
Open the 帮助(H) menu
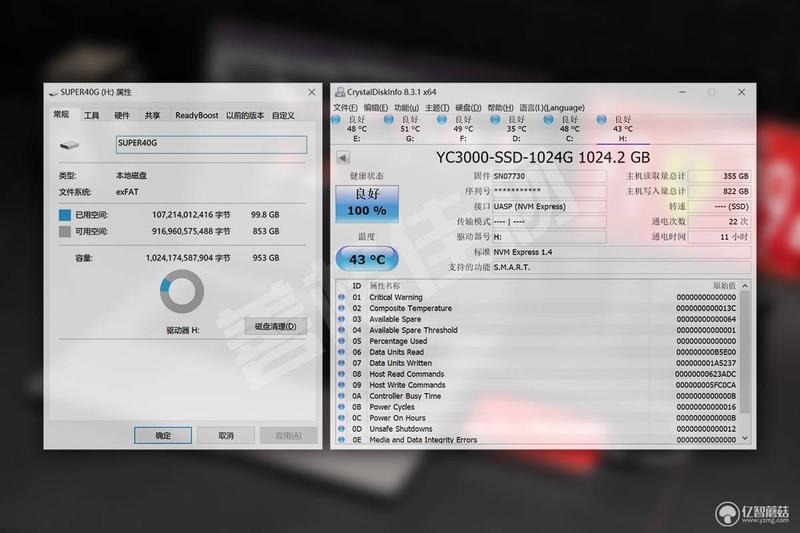(x=501, y=108)
